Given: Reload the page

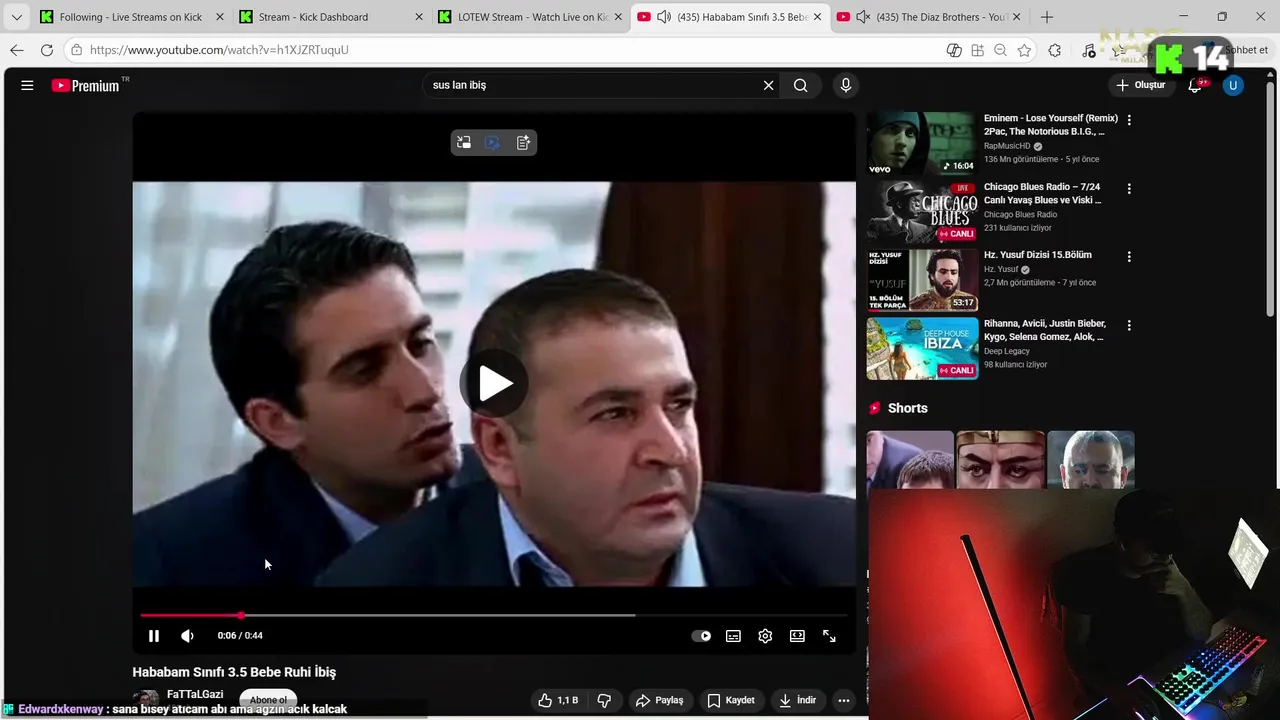Looking at the screenshot, I should pyautogui.click(x=47, y=50).
